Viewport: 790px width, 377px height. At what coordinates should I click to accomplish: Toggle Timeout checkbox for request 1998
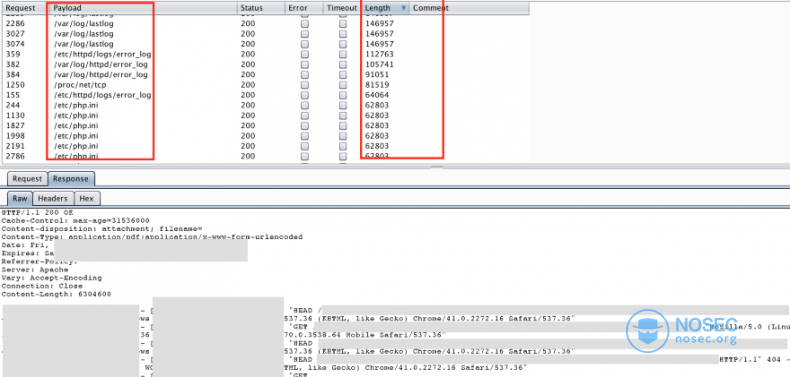pos(343,136)
